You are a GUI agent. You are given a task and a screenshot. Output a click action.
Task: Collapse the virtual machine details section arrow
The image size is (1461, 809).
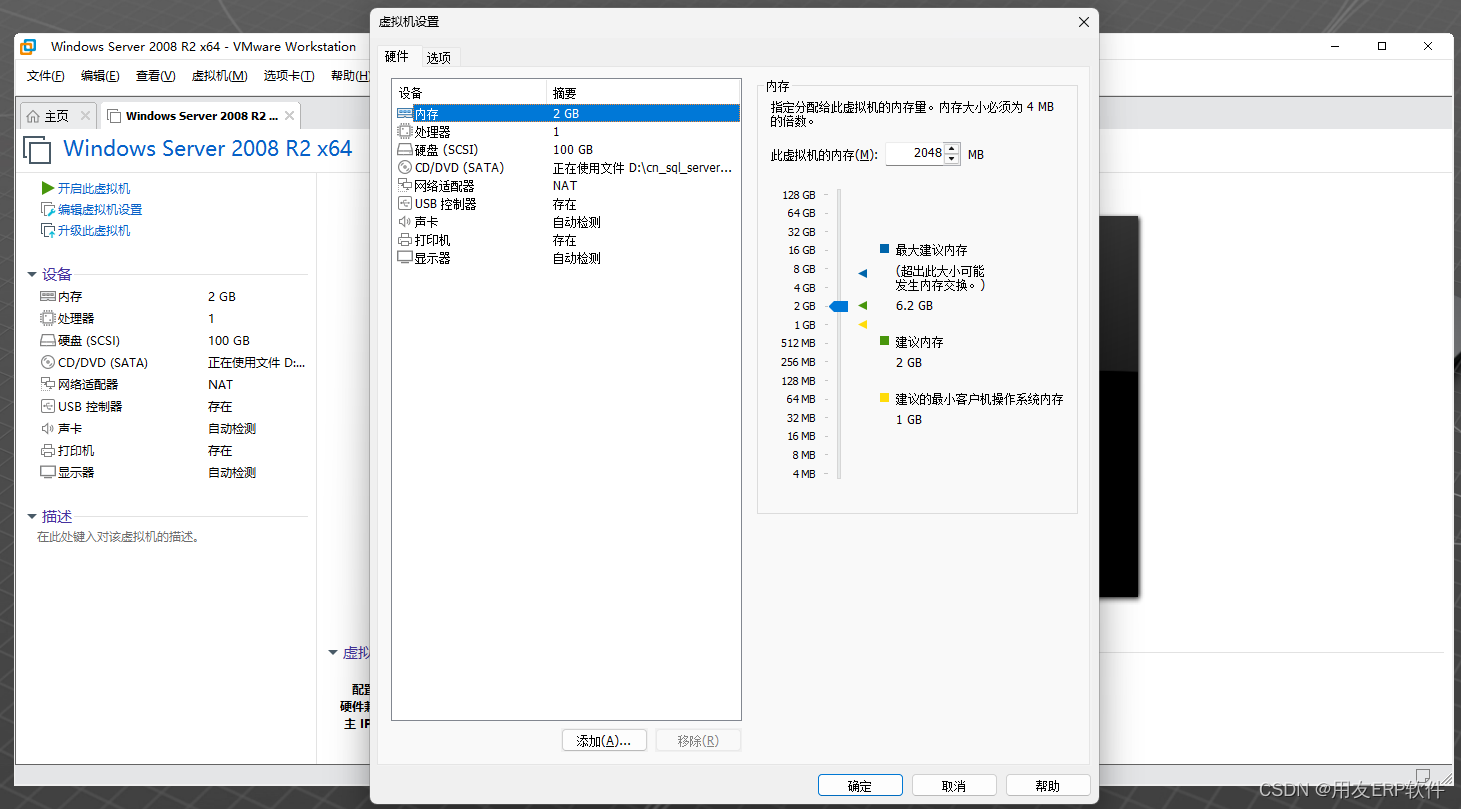(333, 653)
